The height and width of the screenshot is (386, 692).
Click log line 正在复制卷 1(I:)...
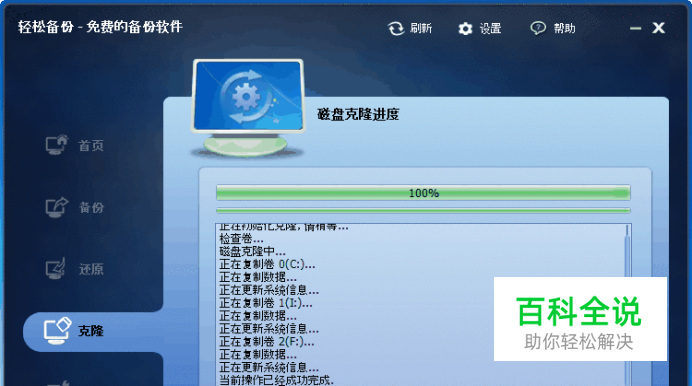(x=266, y=303)
